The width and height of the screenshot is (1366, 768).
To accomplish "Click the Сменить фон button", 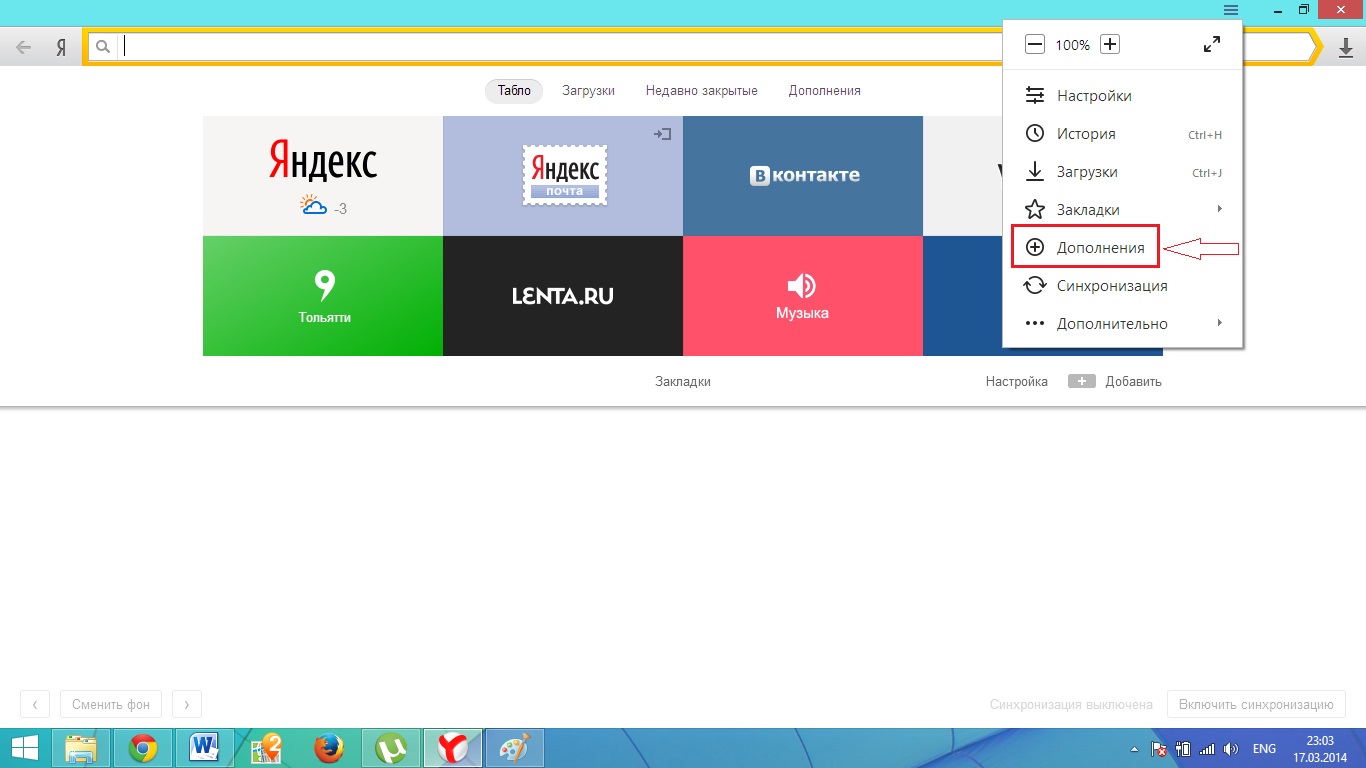I will pos(111,704).
